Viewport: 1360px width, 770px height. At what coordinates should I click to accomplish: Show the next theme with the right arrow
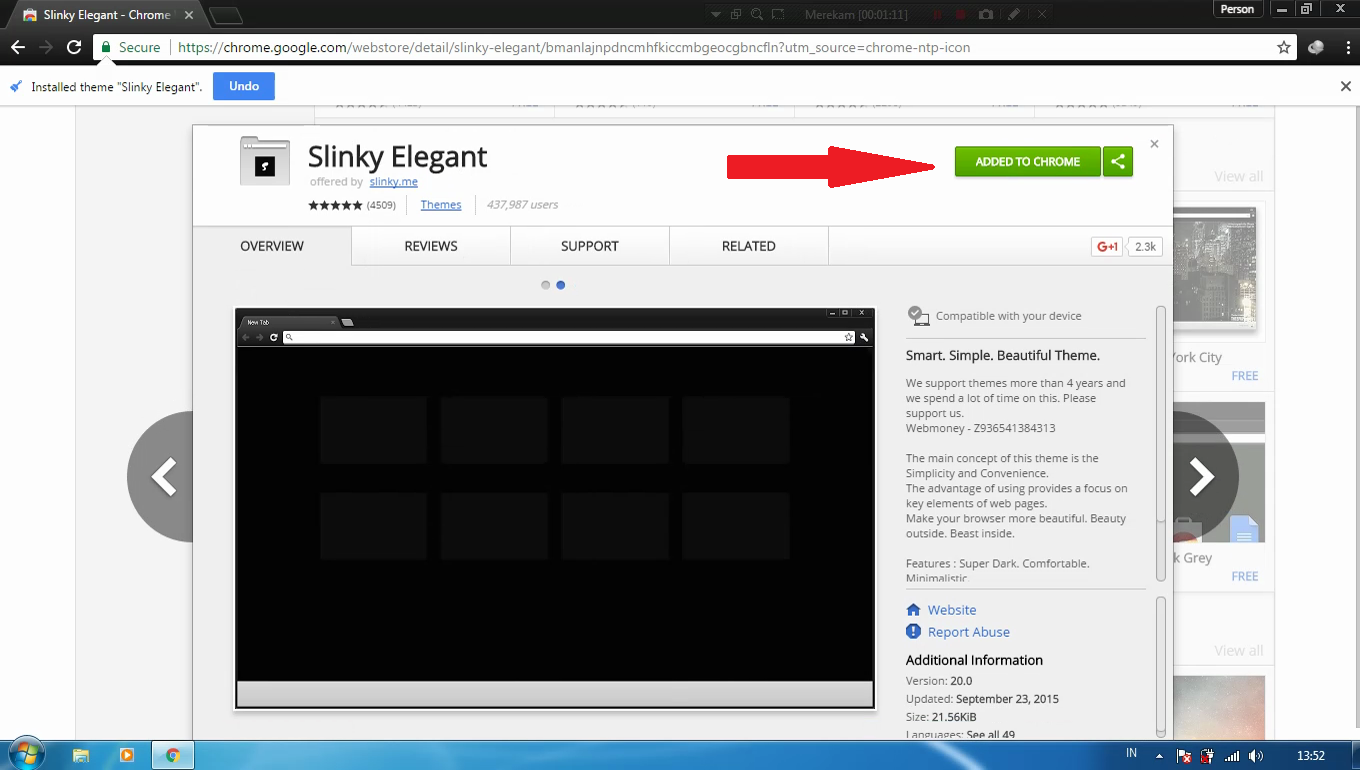[x=1201, y=477]
